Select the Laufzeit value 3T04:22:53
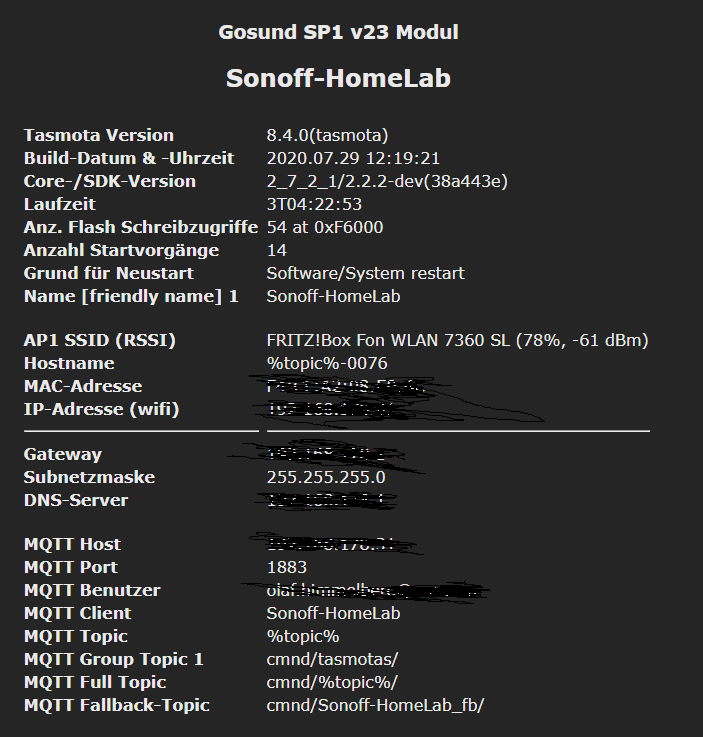This screenshot has width=703, height=737. (314, 204)
